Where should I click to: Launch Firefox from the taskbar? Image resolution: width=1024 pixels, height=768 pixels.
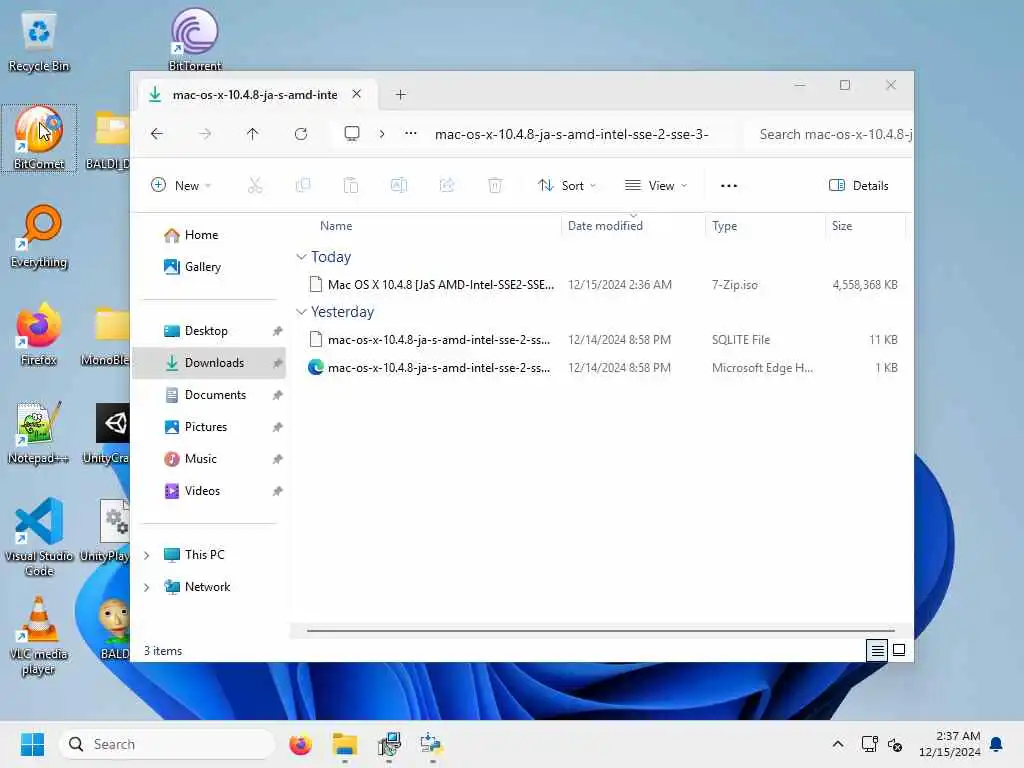(300, 744)
